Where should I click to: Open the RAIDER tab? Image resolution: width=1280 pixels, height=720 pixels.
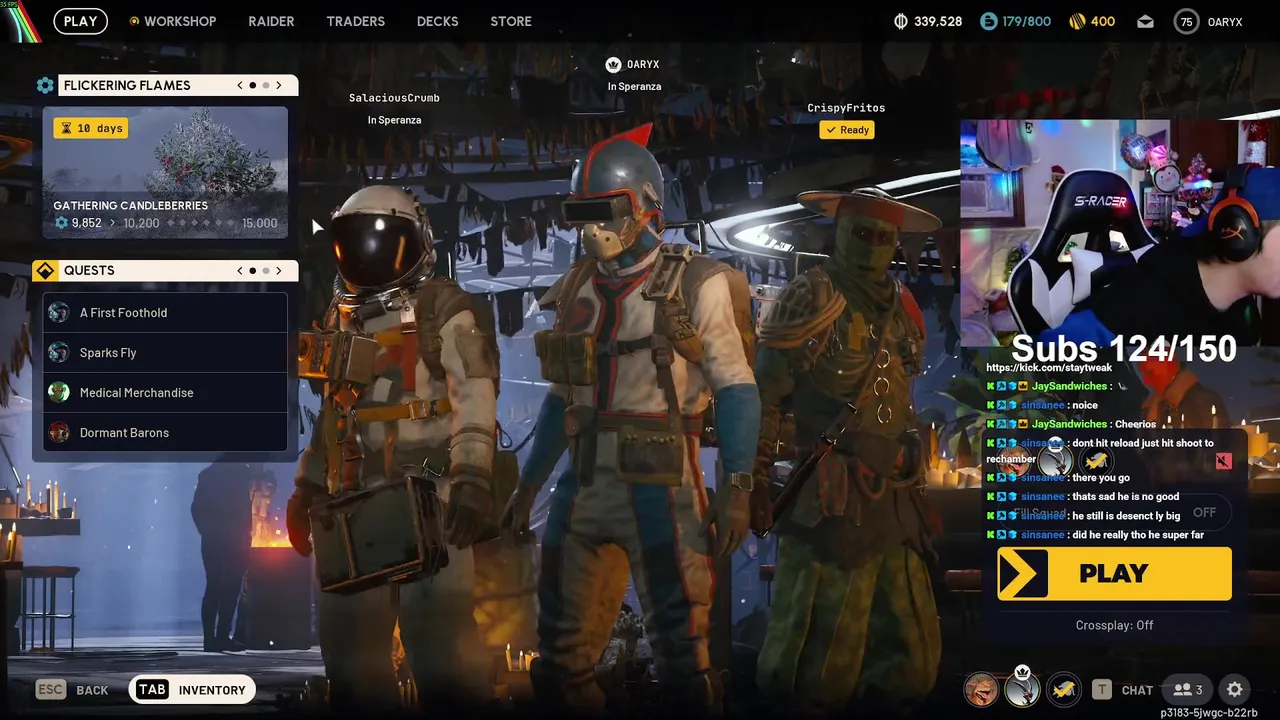[x=271, y=21]
